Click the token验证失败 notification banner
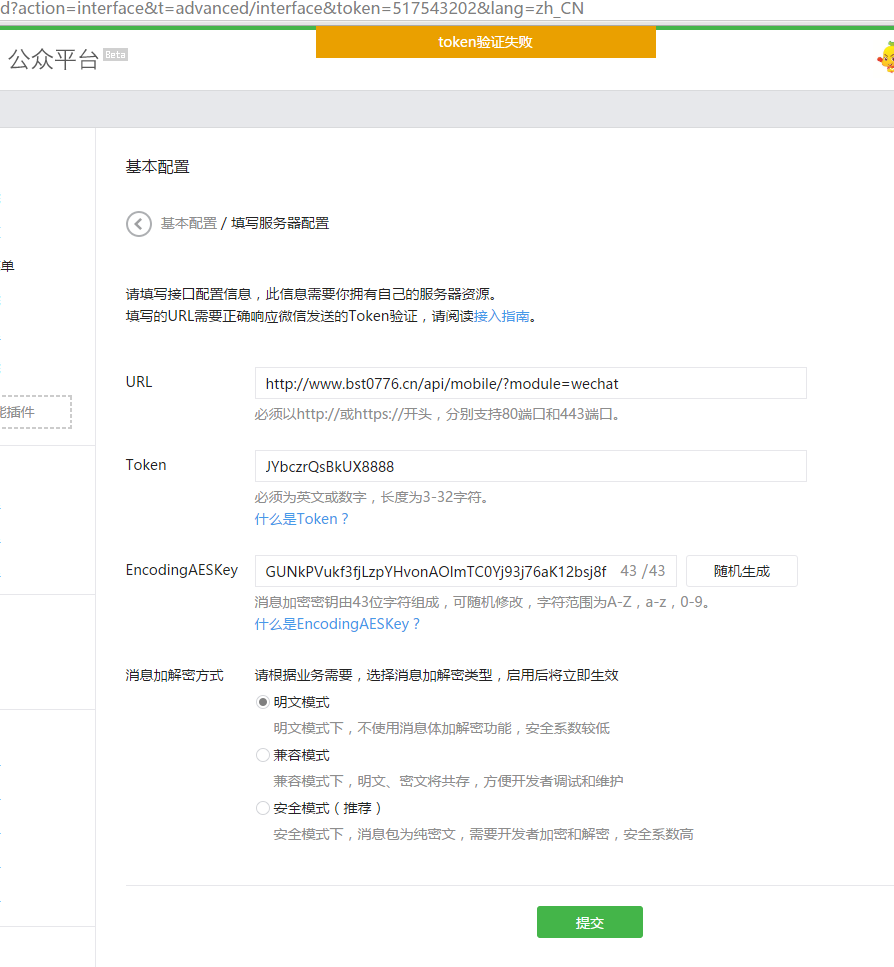Viewport: 894px width, 967px height. 486,42
